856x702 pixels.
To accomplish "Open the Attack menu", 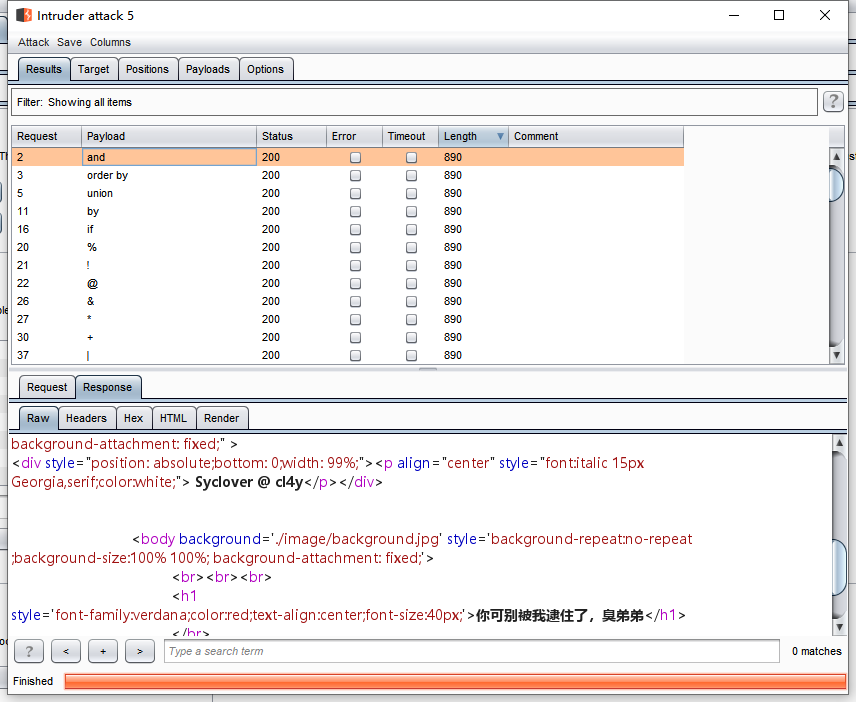I will (33, 42).
